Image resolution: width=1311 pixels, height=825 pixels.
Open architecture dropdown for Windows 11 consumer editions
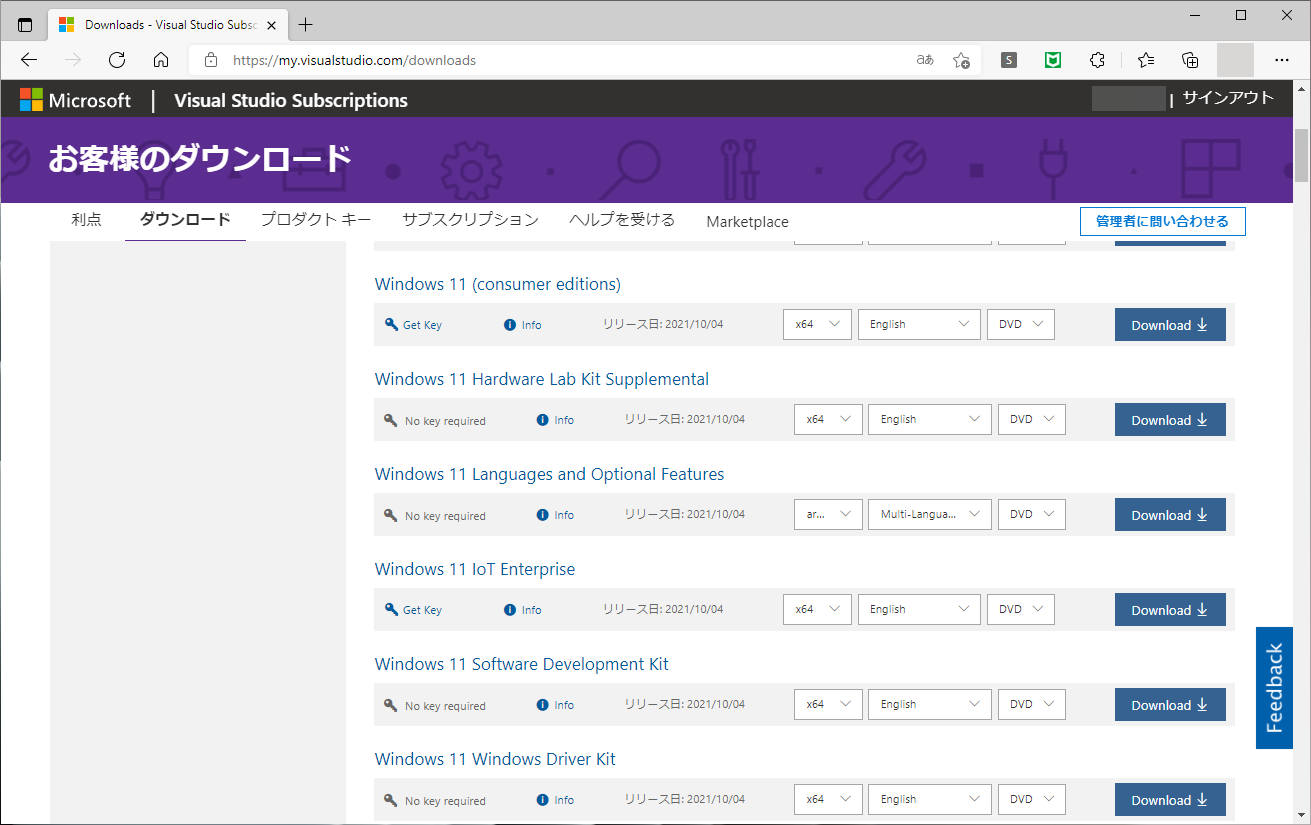817,325
